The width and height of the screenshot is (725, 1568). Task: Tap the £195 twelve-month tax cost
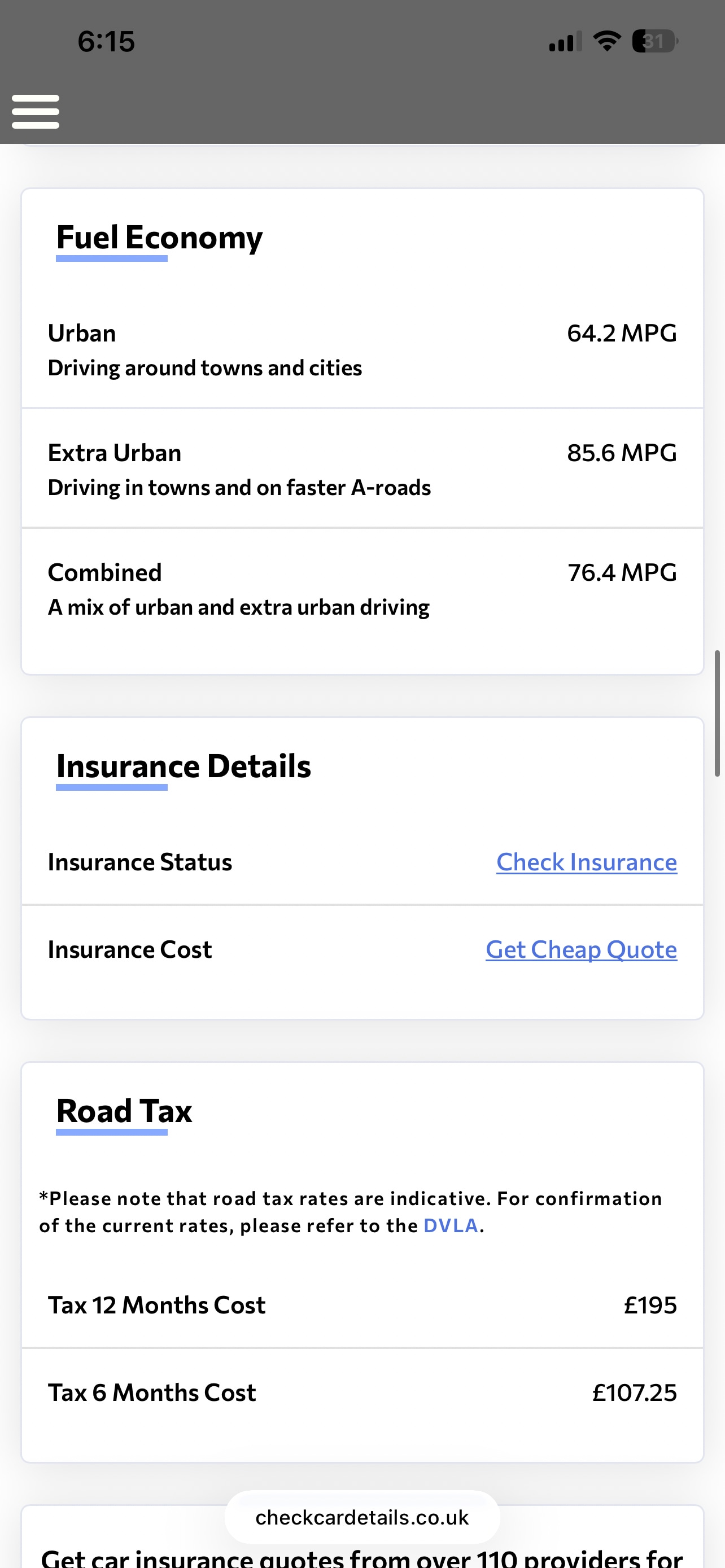(649, 1305)
